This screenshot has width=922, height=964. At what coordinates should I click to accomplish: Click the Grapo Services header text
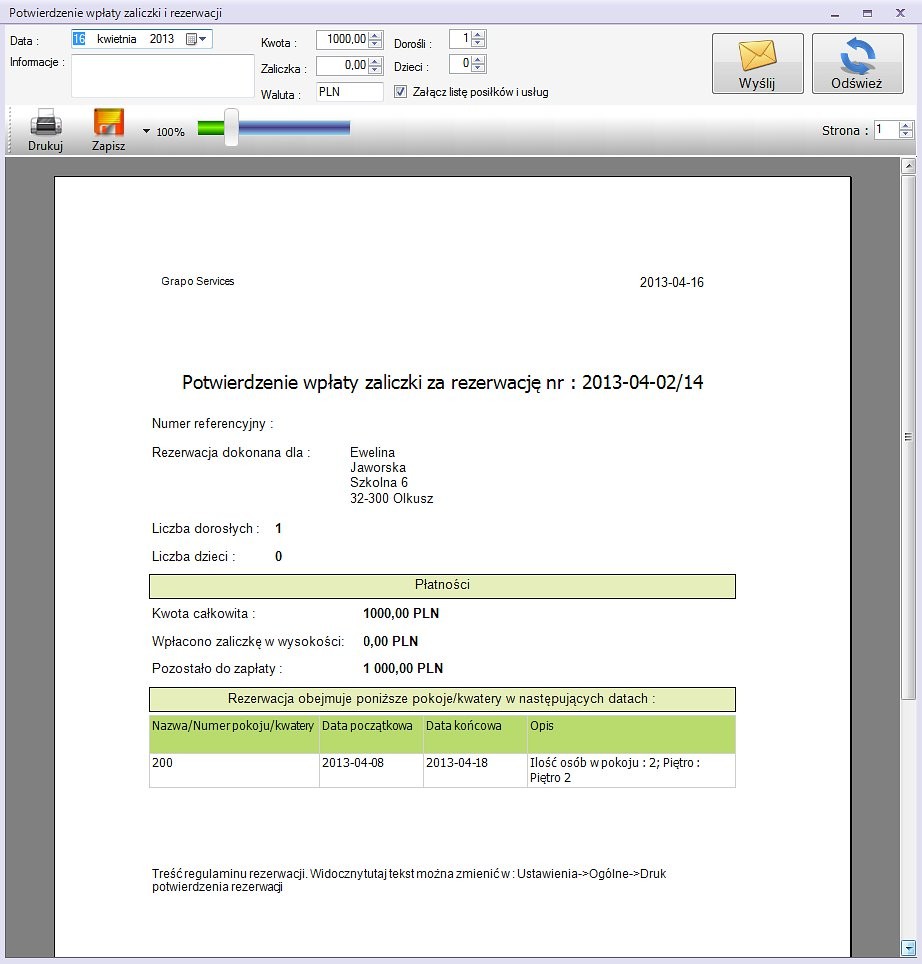coord(197,281)
